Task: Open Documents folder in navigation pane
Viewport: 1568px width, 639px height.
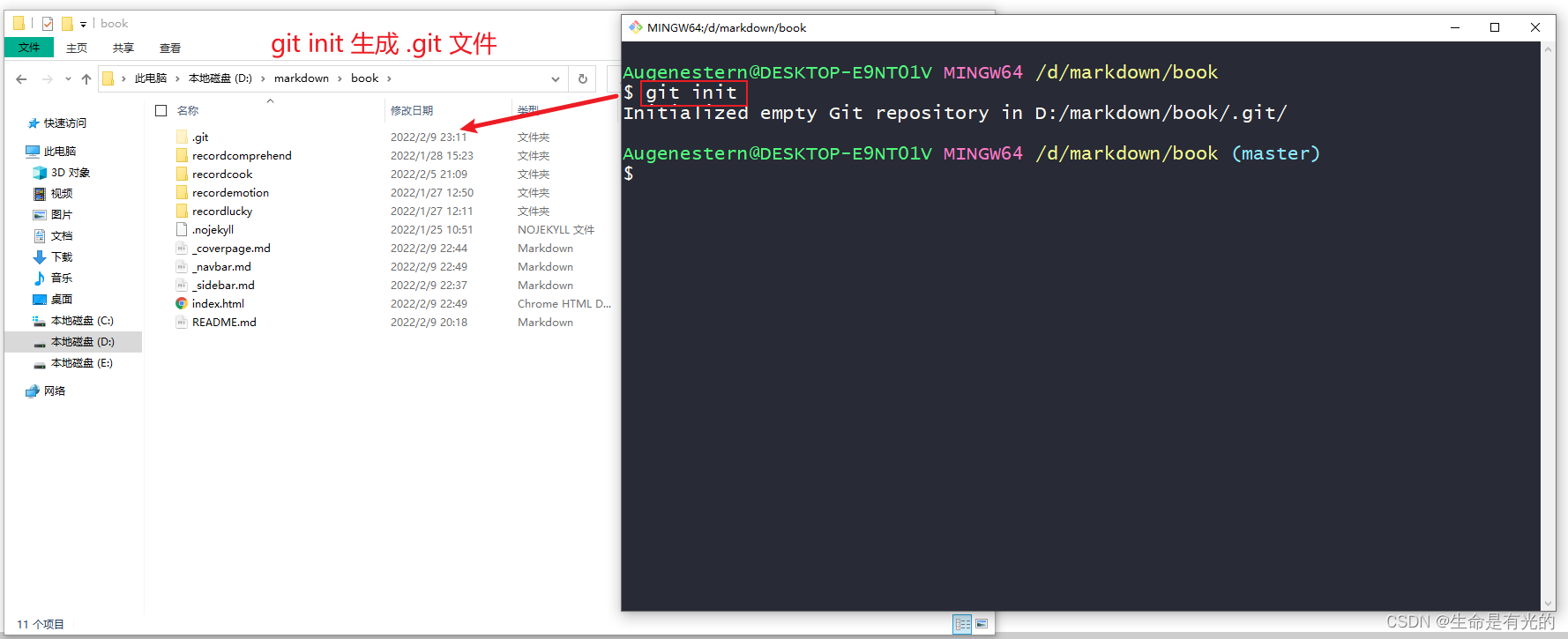Action: point(53,236)
